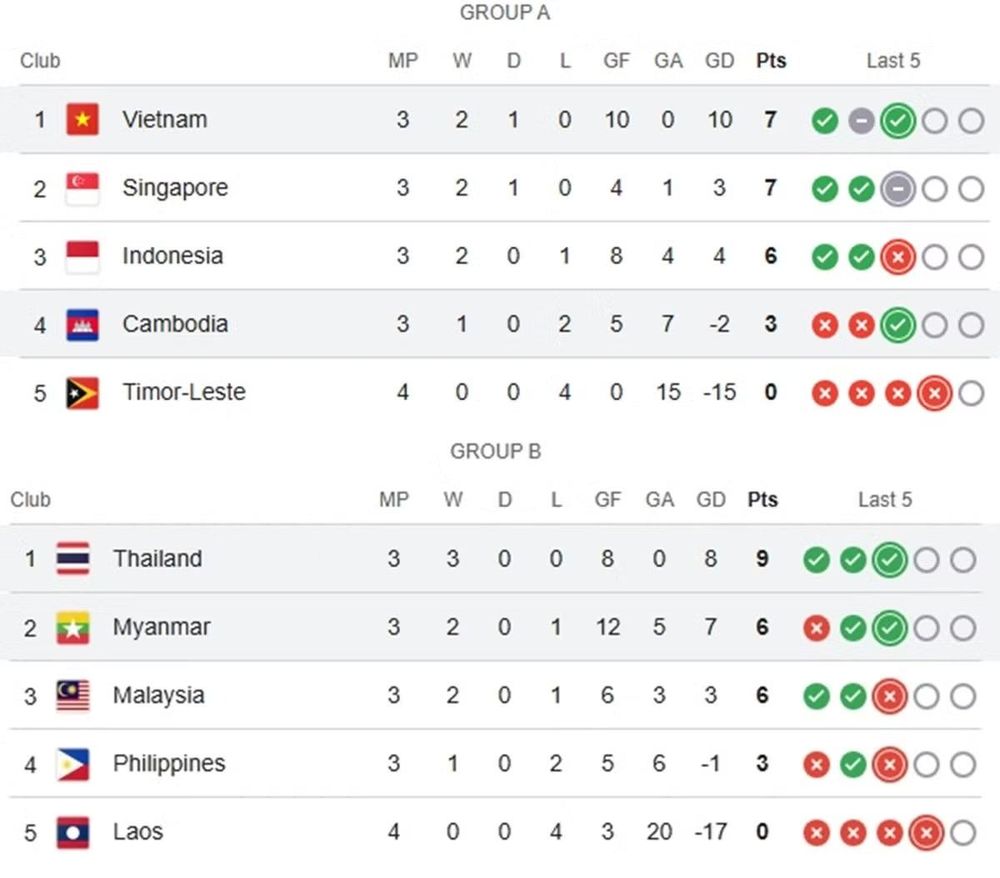
Task: Click the Philippines flag icon
Action: 73,764
